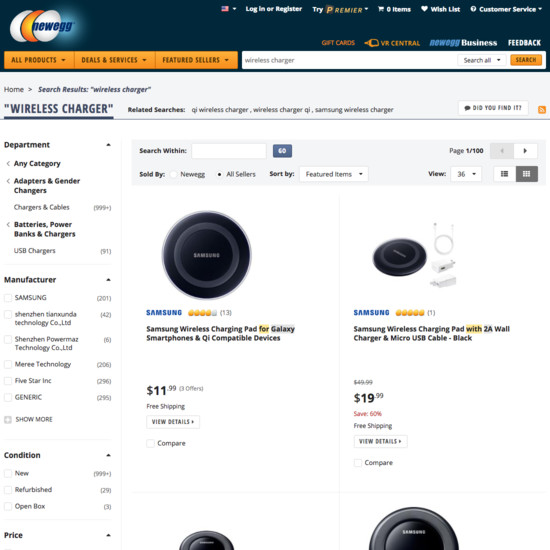Click View Details for $11.99 charging pad

coord(173,422)
